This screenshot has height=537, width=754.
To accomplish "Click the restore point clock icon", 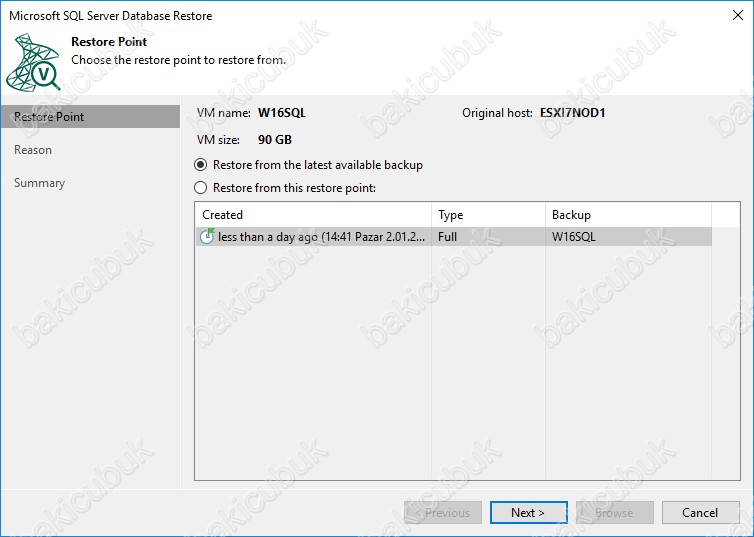I will tap(207, 237).
